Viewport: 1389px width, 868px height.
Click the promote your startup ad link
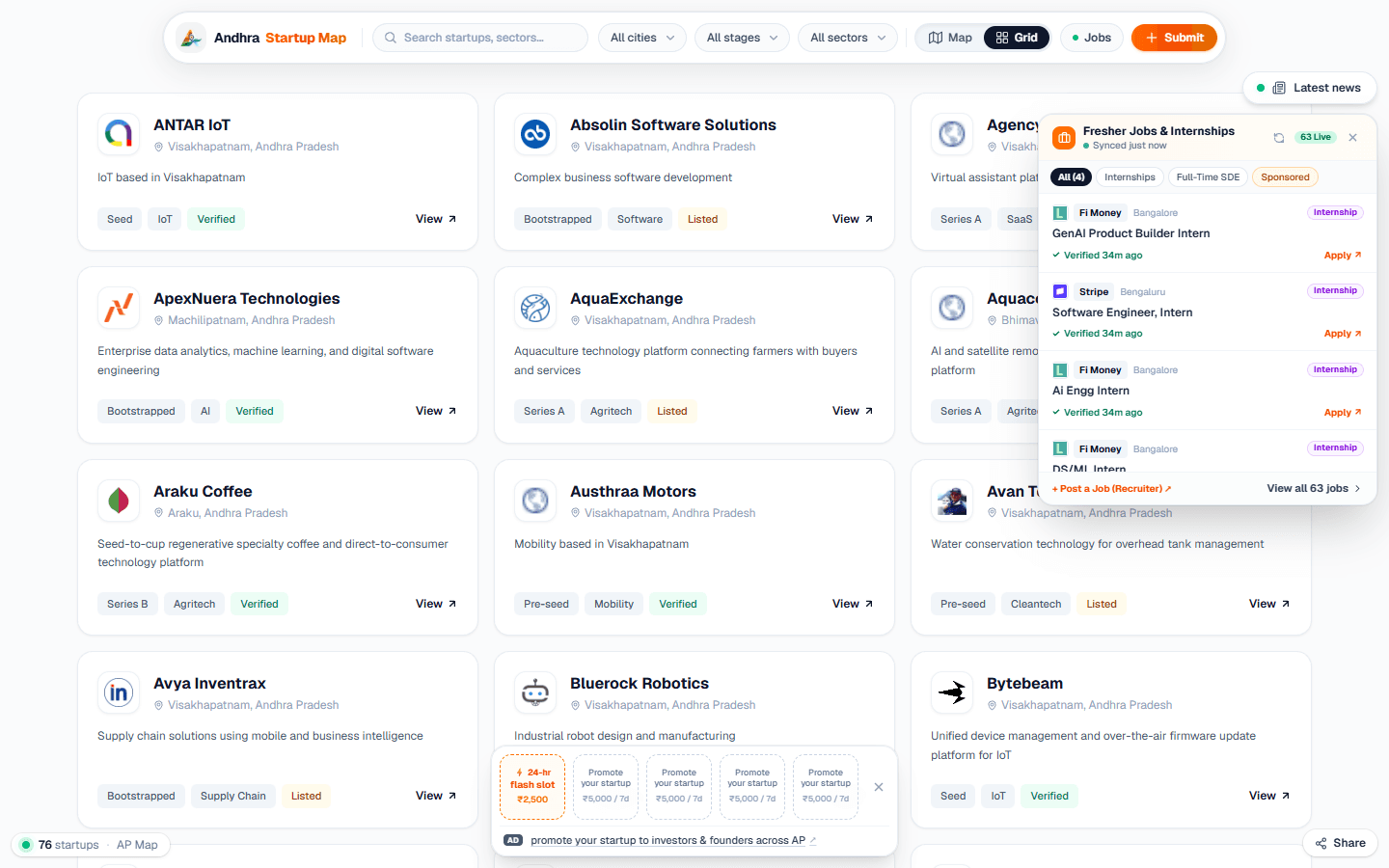pyautogui.click(x=673, y=840)
